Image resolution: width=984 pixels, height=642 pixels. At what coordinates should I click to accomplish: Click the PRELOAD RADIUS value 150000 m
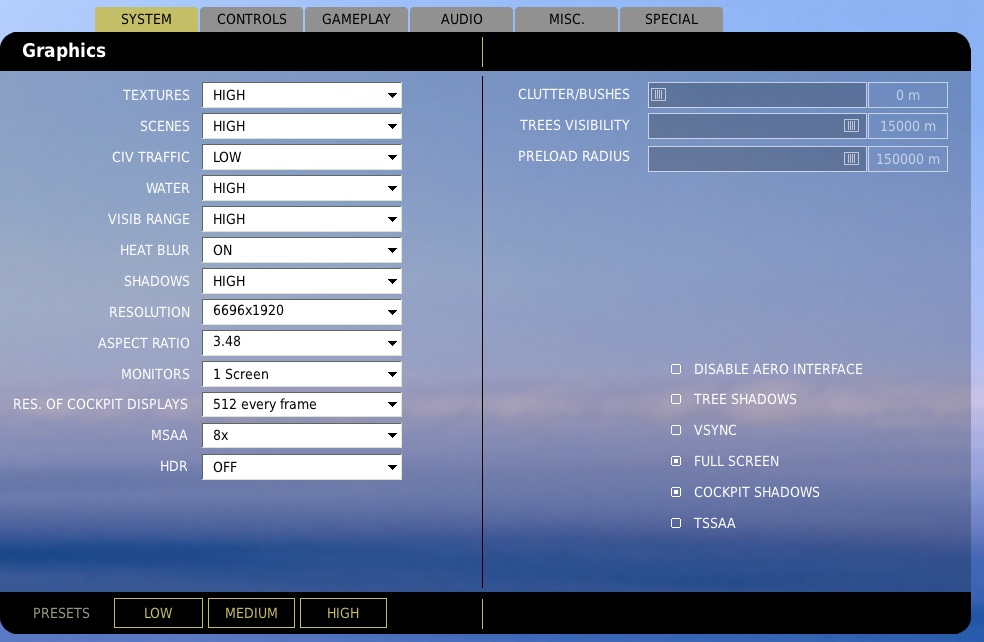907,159
